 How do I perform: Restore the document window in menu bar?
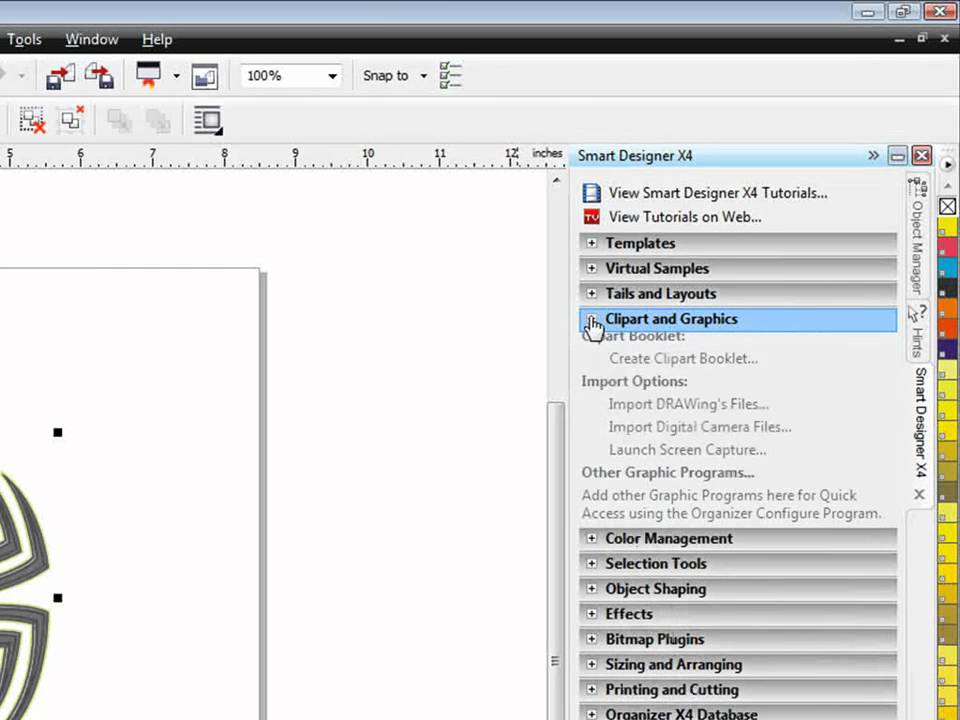tap(922, 39)
